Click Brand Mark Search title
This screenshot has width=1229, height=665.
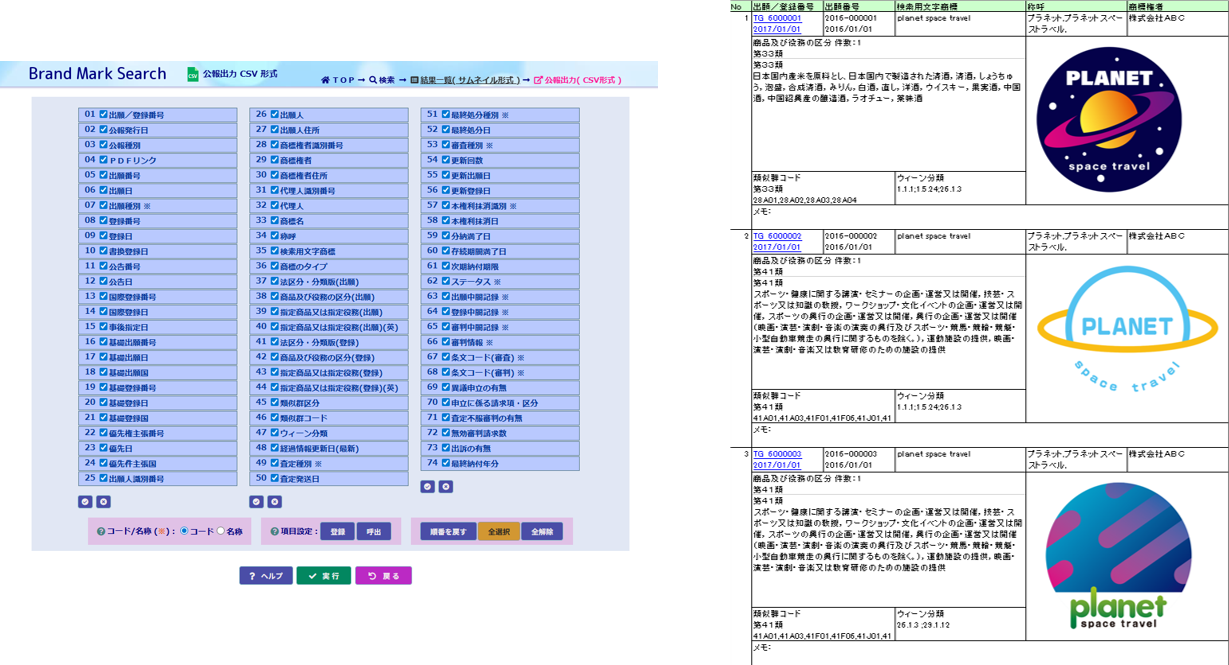[97, 74]
